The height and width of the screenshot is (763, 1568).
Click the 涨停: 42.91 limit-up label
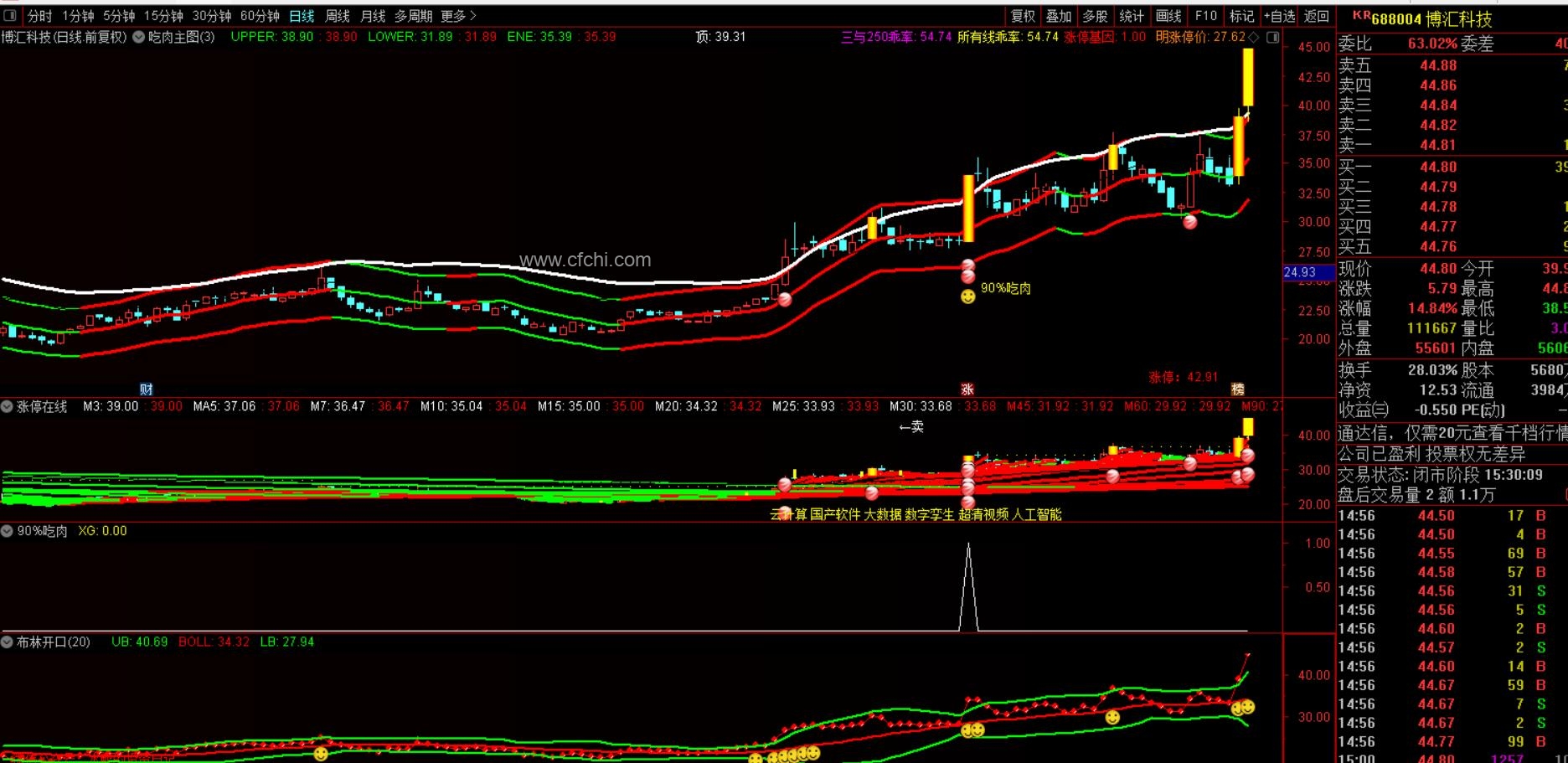(1183, 377)
